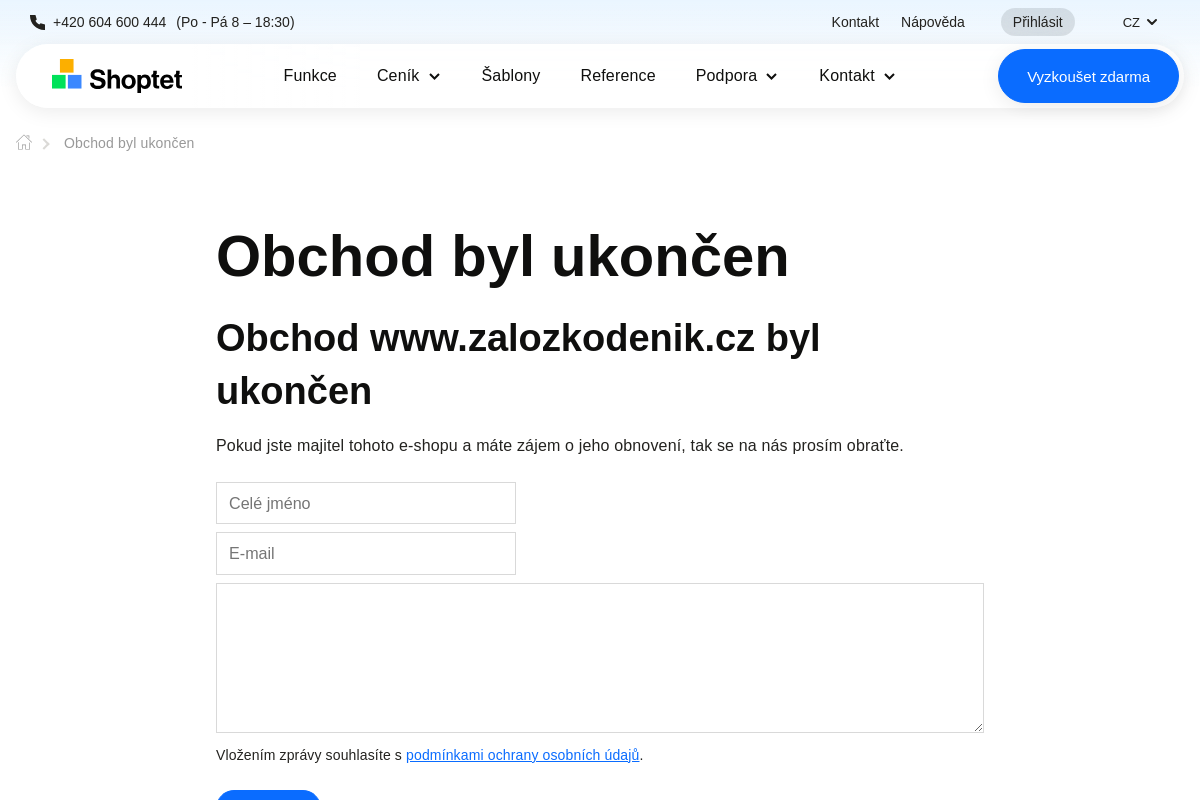Screen dimensions: 1200x800
Task: Click inside the message textarea
Action: pos(600,657)
